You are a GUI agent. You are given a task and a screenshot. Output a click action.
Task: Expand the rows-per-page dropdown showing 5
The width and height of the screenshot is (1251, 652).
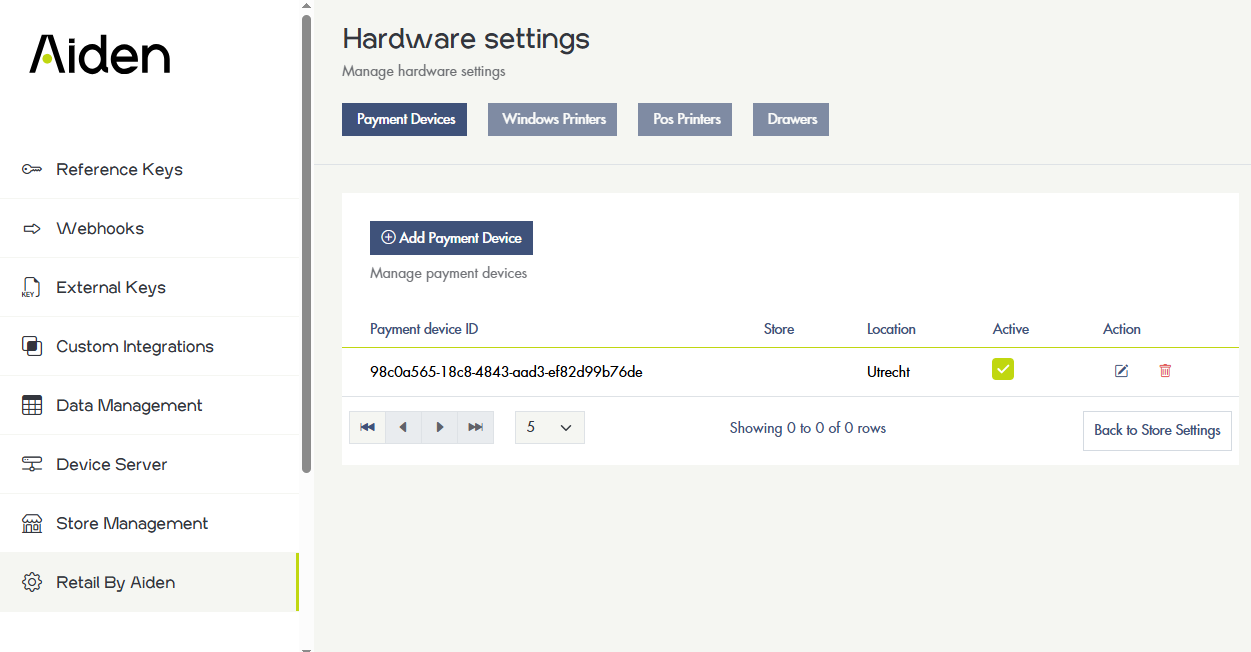pyautogui.click(x=549, y=427)
